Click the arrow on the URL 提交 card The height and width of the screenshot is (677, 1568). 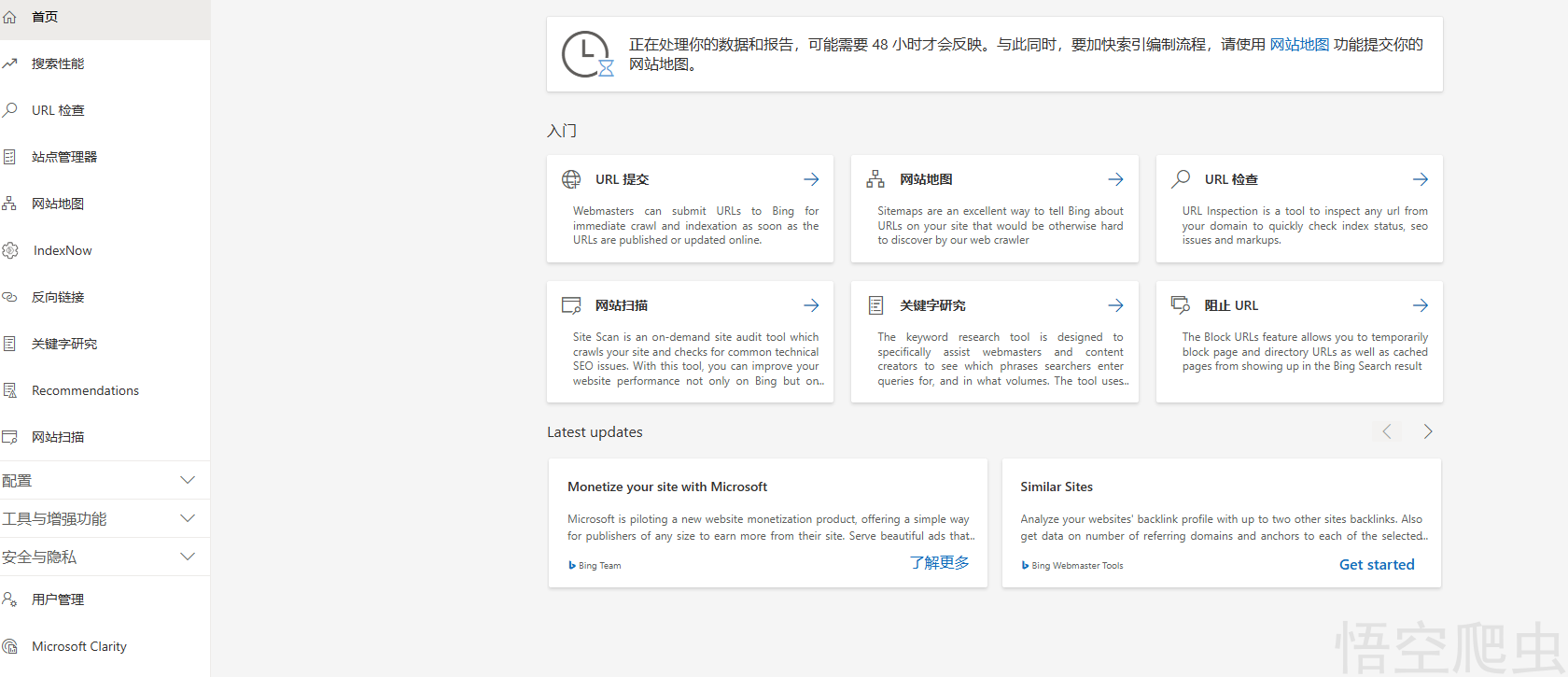click(x=811, y=179)
